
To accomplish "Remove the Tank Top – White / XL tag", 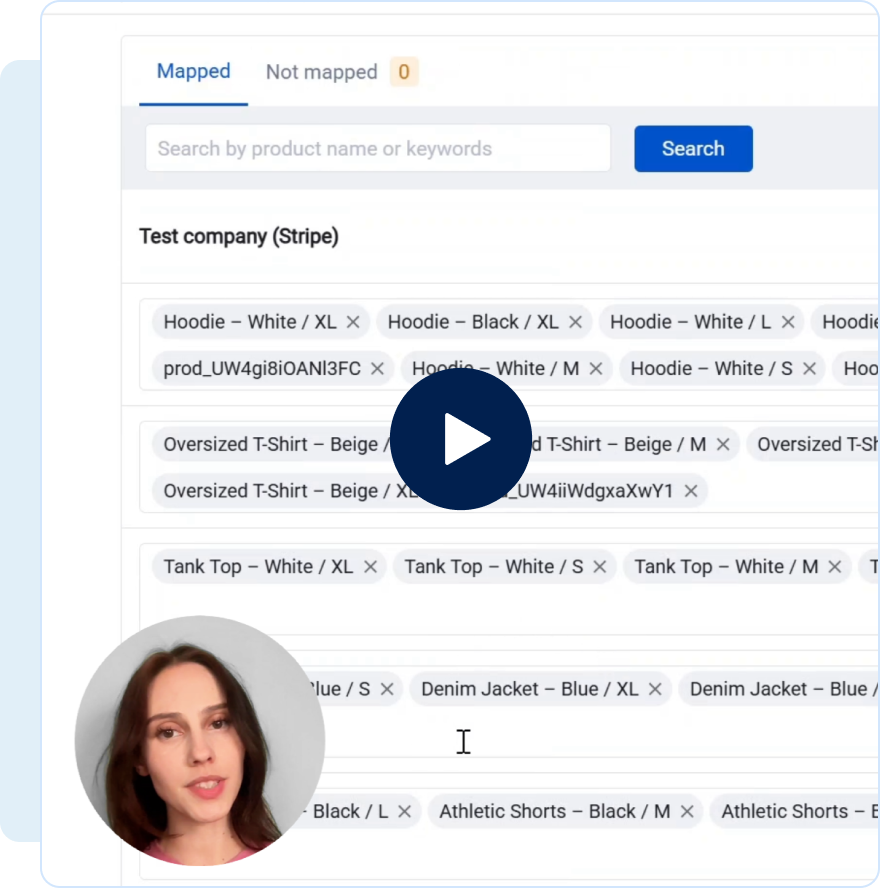I will (370, 566).
